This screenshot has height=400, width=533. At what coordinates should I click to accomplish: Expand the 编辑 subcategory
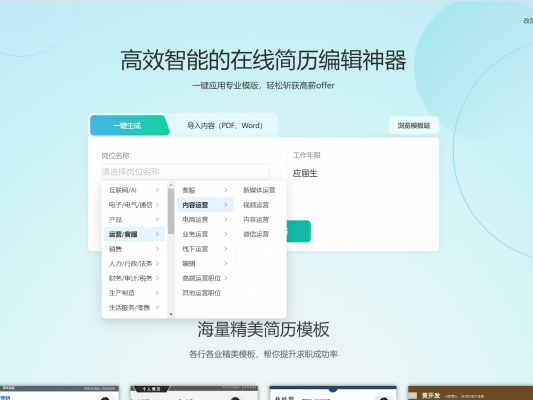click(x=205, y=263)
